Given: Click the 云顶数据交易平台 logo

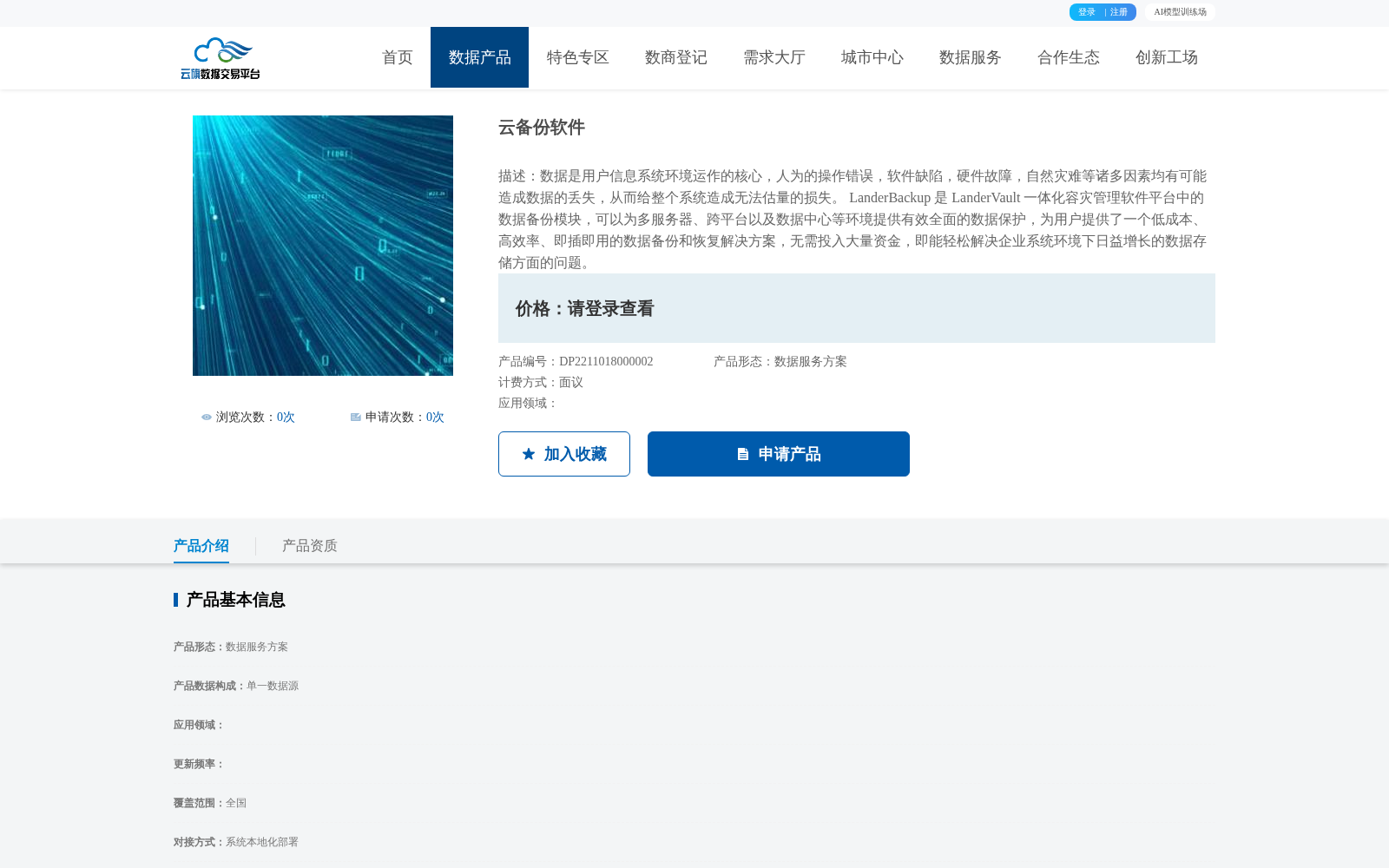Looking at the screenshot, I should click(x=221, y=58).
